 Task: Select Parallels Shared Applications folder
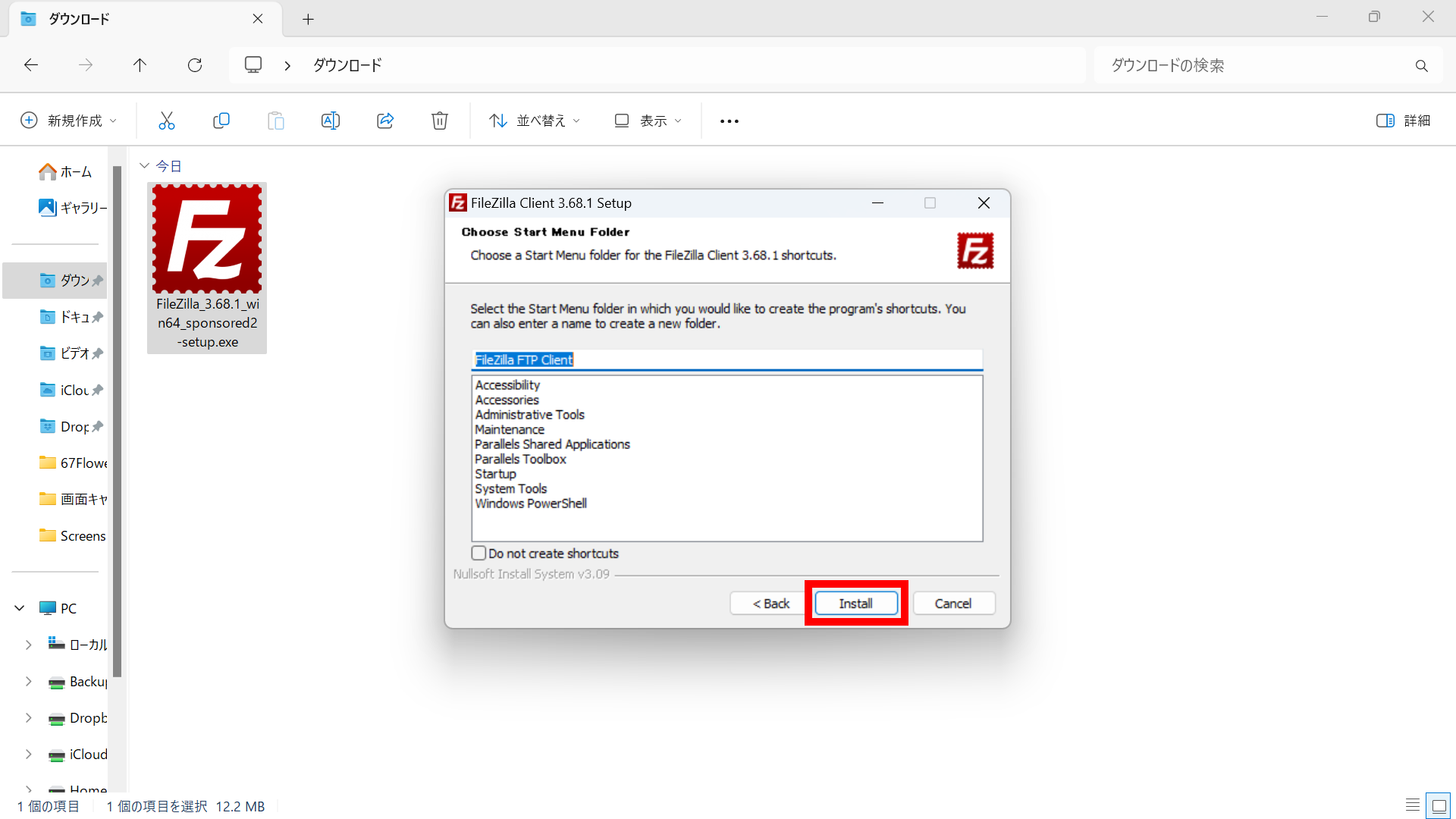tap(552, 444)
